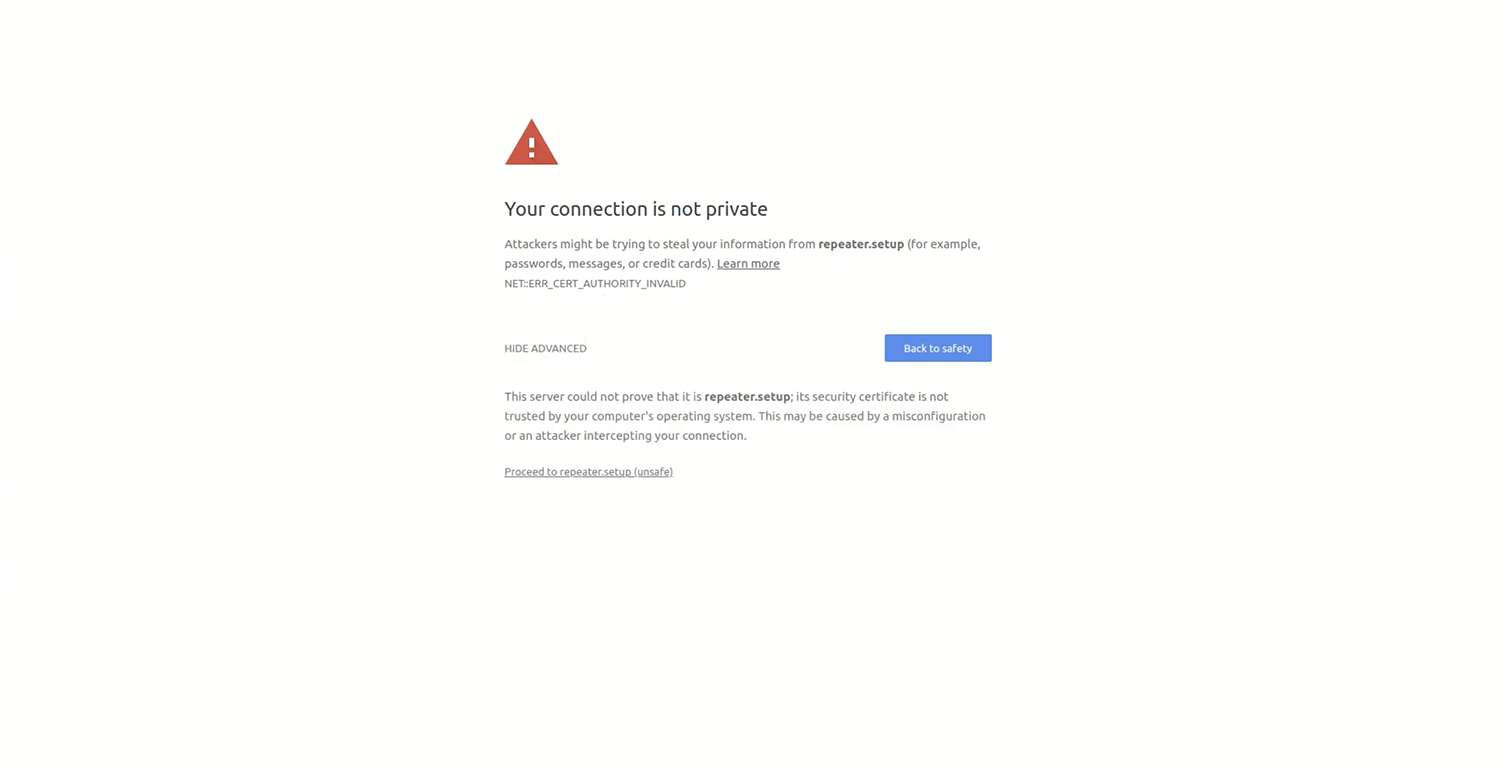Click bold repeater.setup in the Attackers paragraph
This screenshot has height=769, width=1500.
point(861,244)
